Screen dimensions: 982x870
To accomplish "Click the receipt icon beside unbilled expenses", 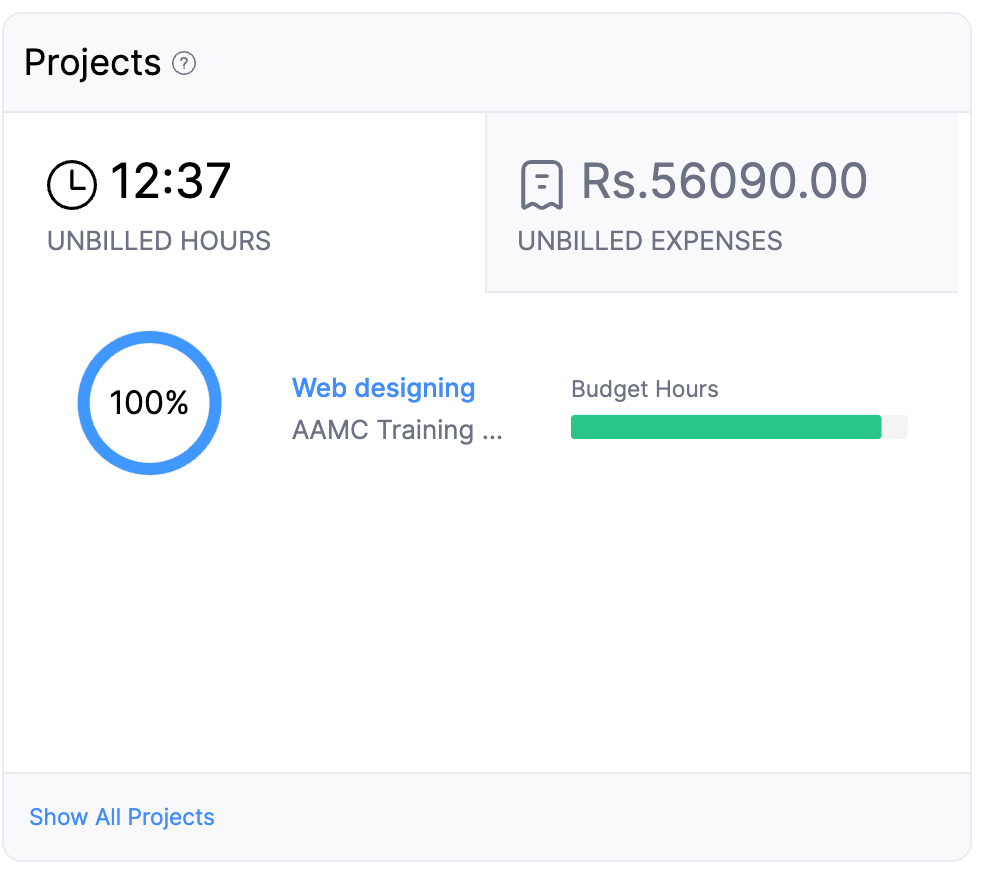I will tap(540, 182).
